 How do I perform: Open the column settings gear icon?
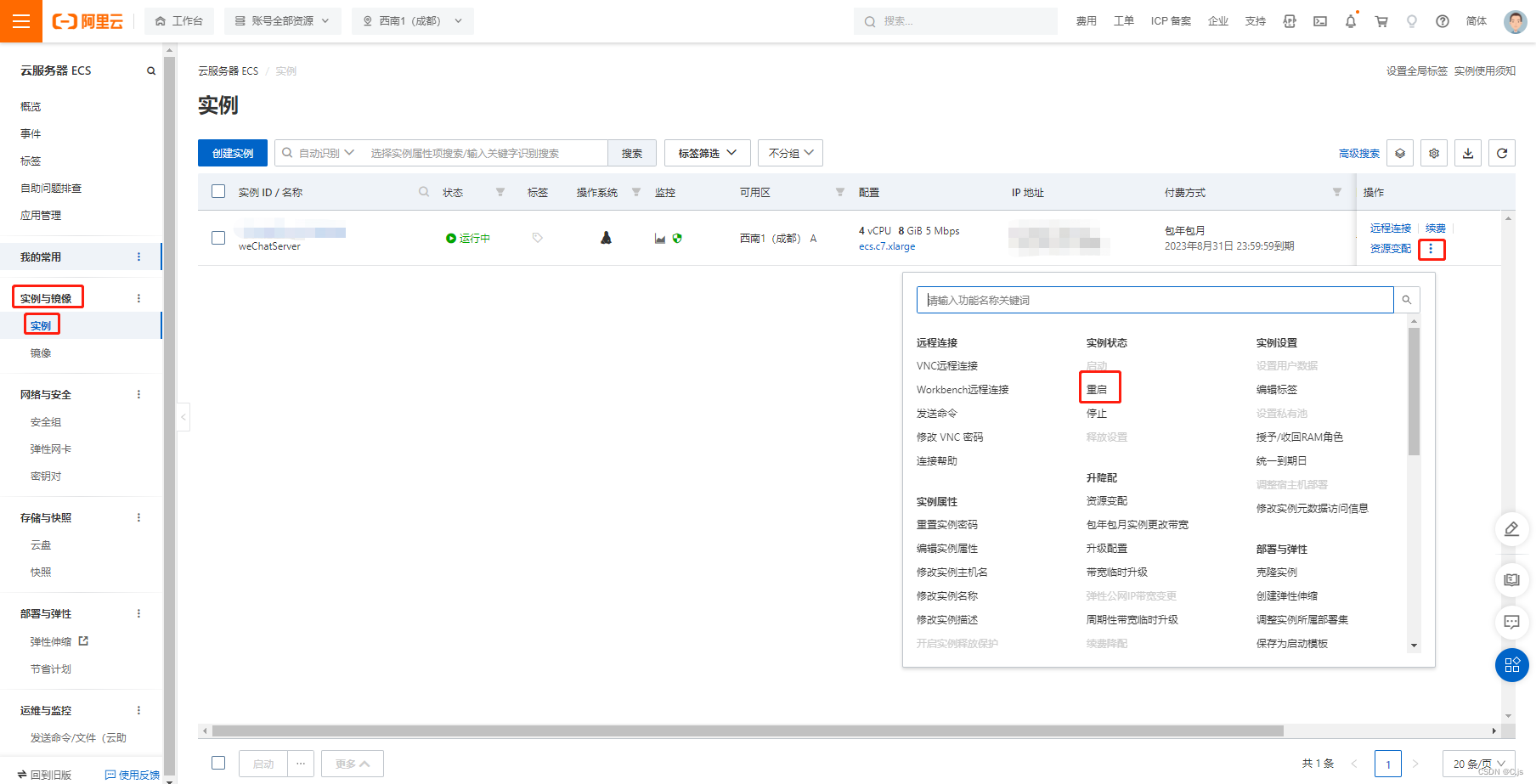[x=1433, y=153]
